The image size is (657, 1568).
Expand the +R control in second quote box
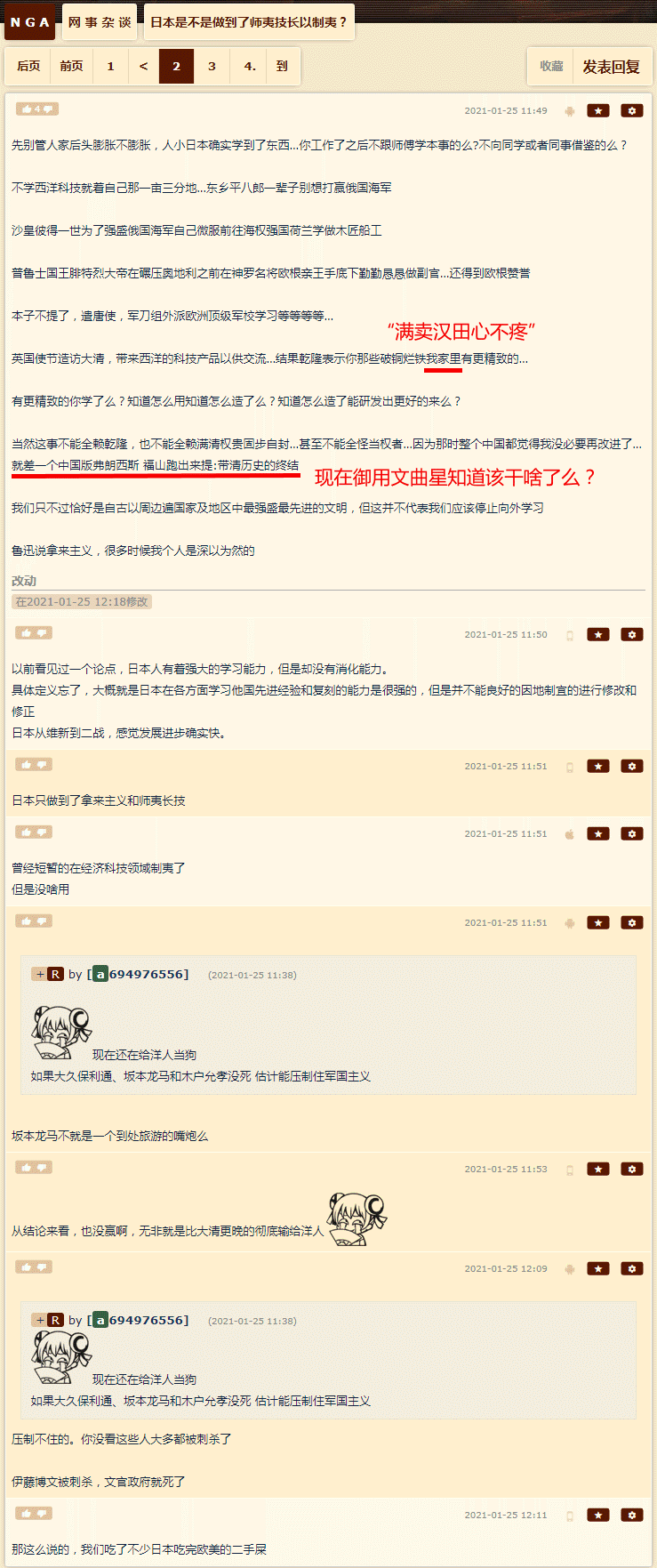click(x=48, y=1320)
